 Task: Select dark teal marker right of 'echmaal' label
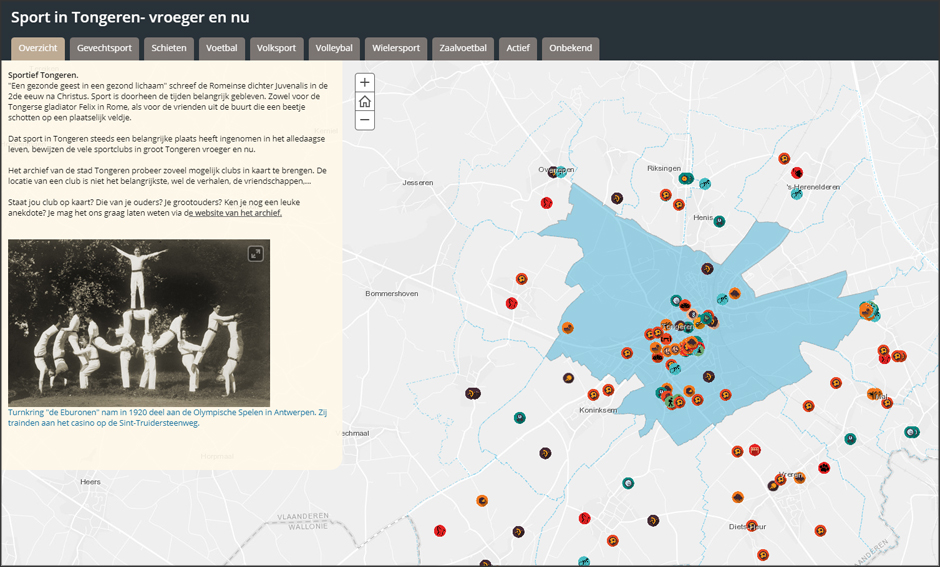pos(520,418)
